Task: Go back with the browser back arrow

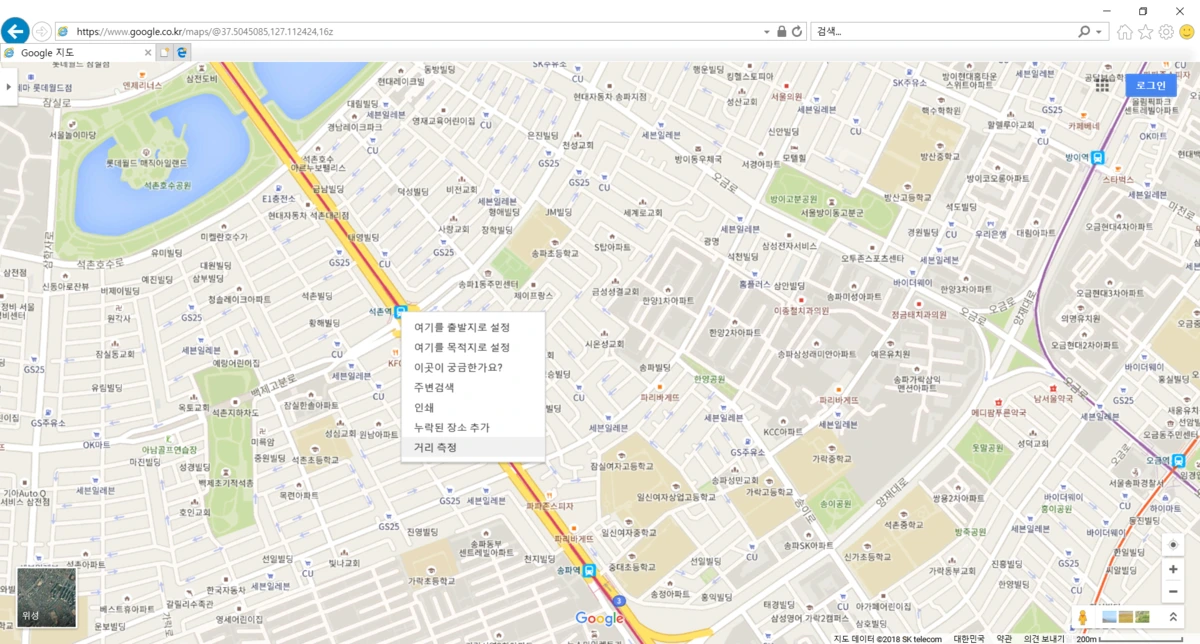Action: point(15,31)
